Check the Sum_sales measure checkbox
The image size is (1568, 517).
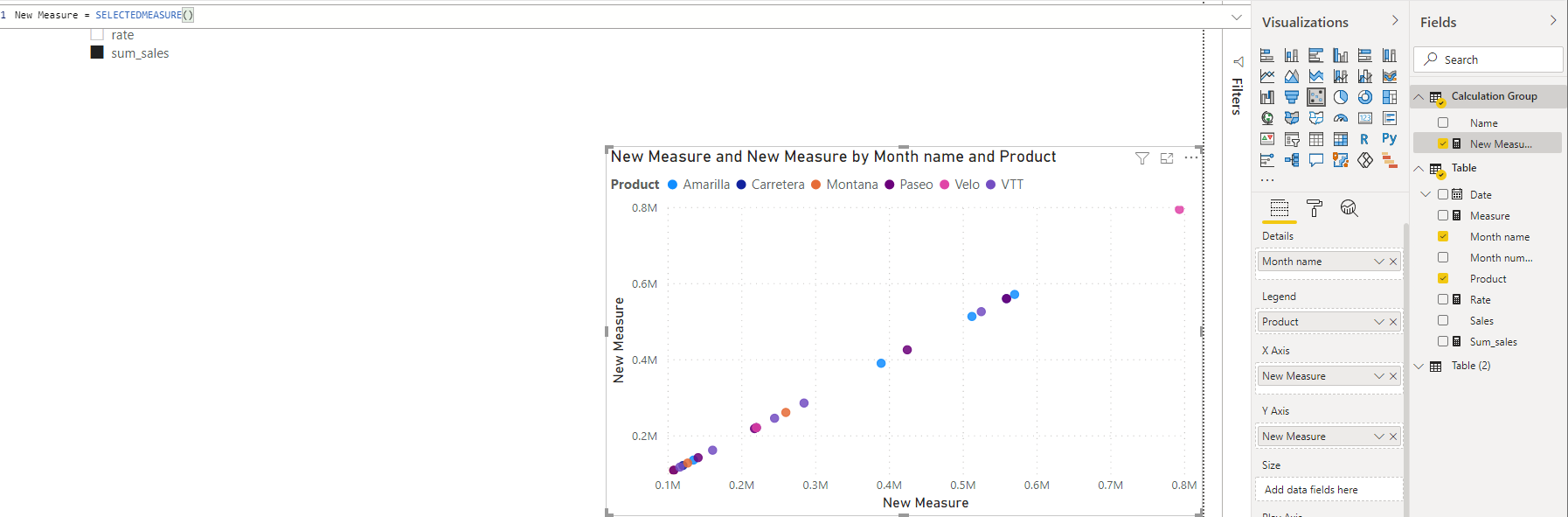tap(1443, 341)
